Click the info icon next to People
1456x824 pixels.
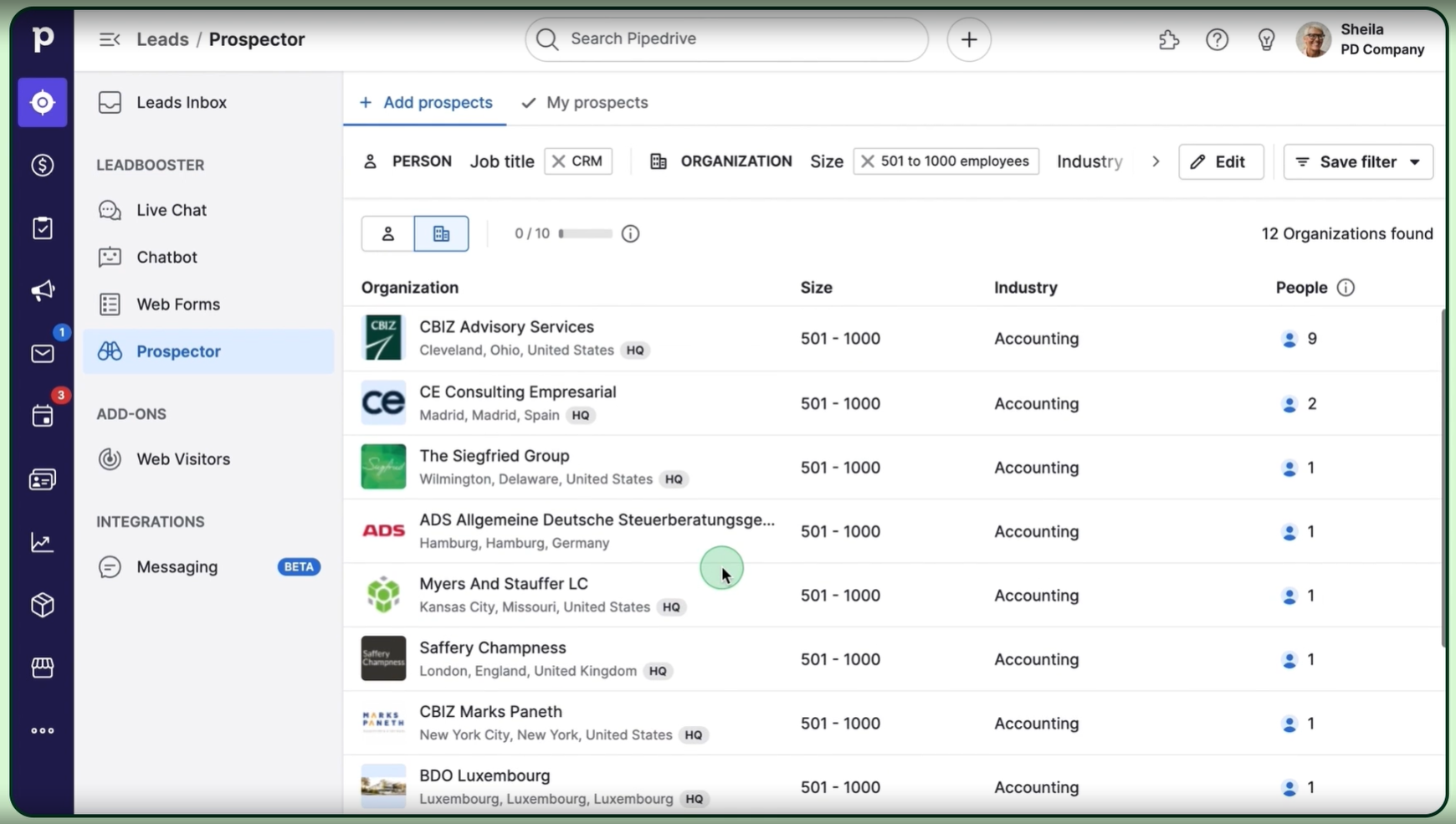click(x=1346, y=288)
